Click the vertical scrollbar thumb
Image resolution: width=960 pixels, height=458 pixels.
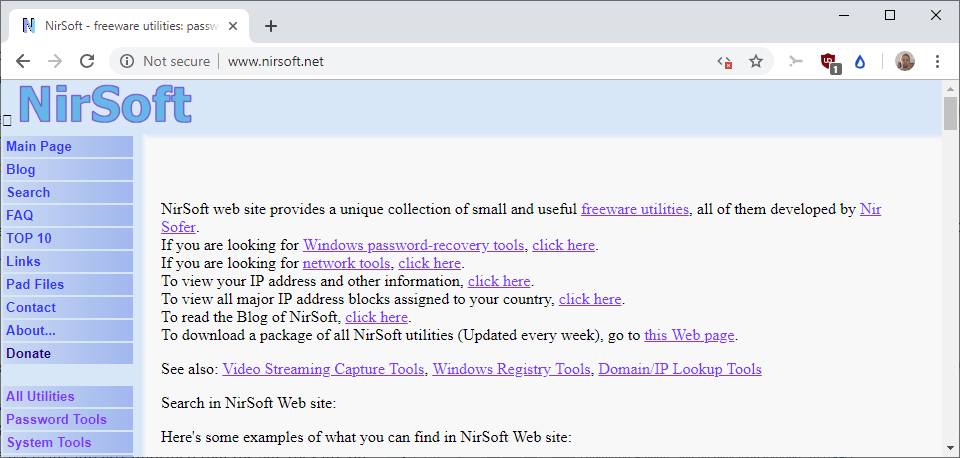point(950,114)
